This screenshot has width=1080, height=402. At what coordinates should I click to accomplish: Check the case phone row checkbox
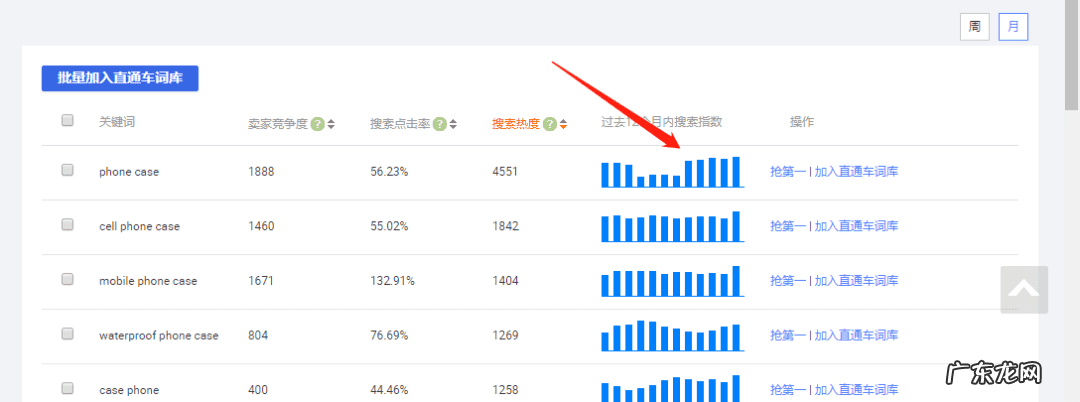coord(68,388)
